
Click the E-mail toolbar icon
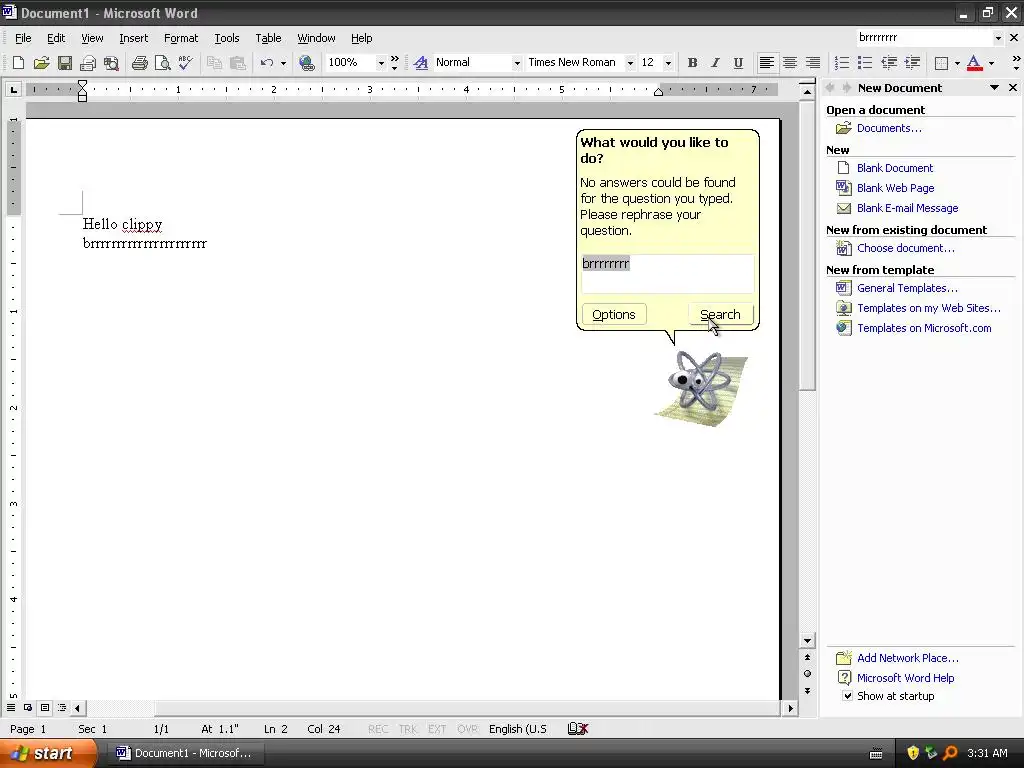point(88,63)
